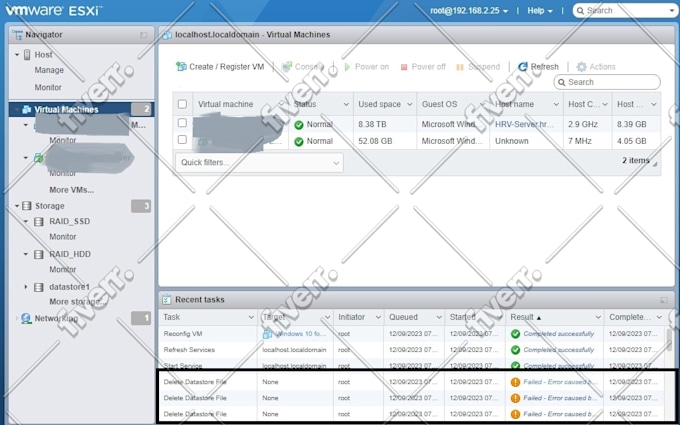Open the Host name column dropdown arrow
The image size is (680, 425).
point(556,105)
